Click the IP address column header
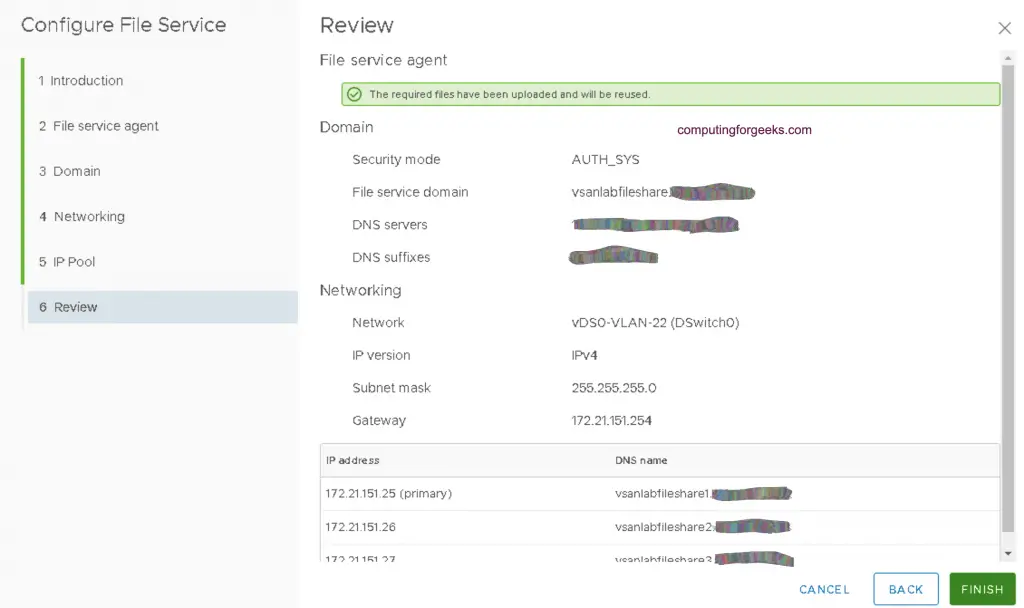The width and height of the screenshot is (1024, 608). pyautogui.click(x=353, y=460)
